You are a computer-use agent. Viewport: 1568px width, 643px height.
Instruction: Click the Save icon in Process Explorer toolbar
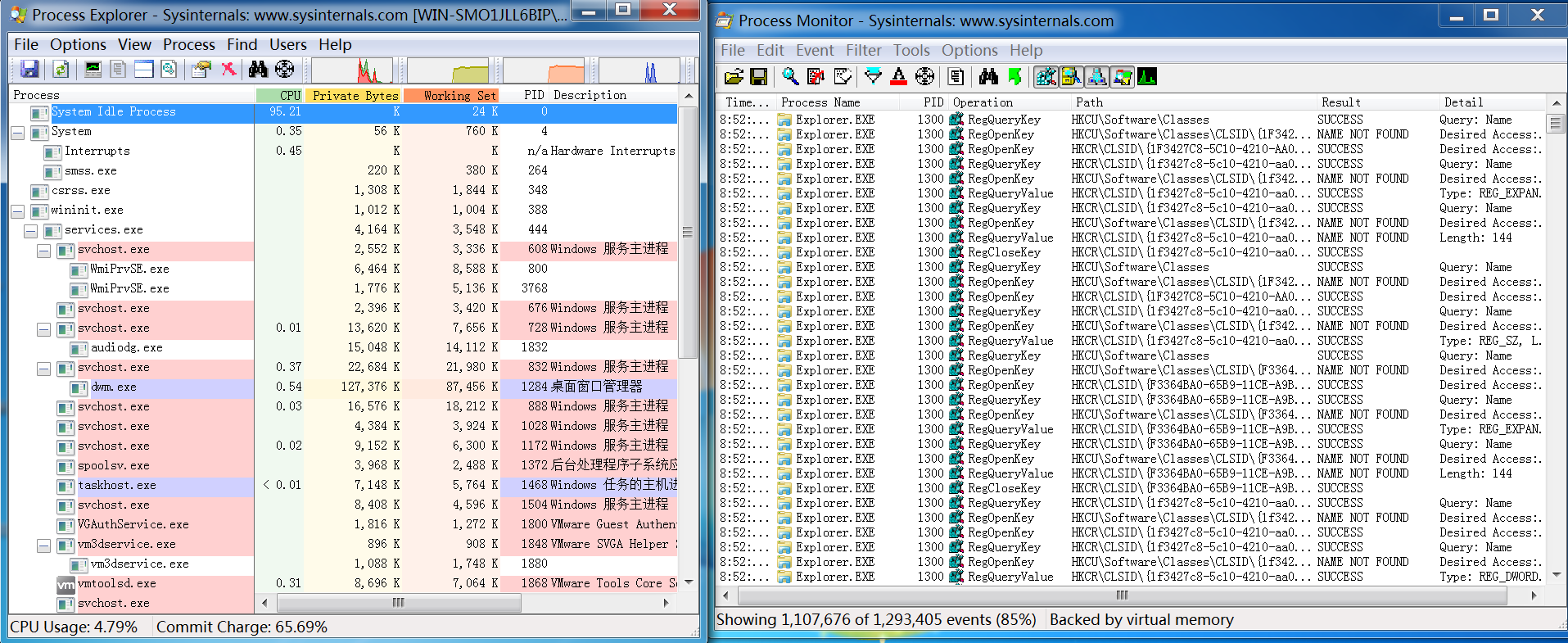30,70
